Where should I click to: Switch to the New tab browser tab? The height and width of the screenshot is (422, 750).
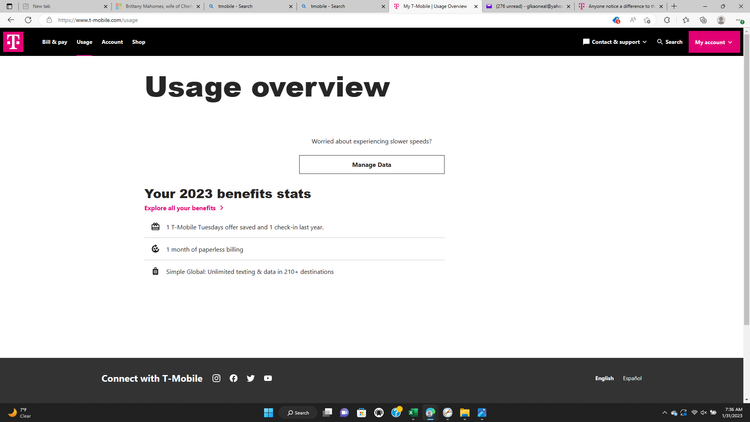(x=64, y=6)
